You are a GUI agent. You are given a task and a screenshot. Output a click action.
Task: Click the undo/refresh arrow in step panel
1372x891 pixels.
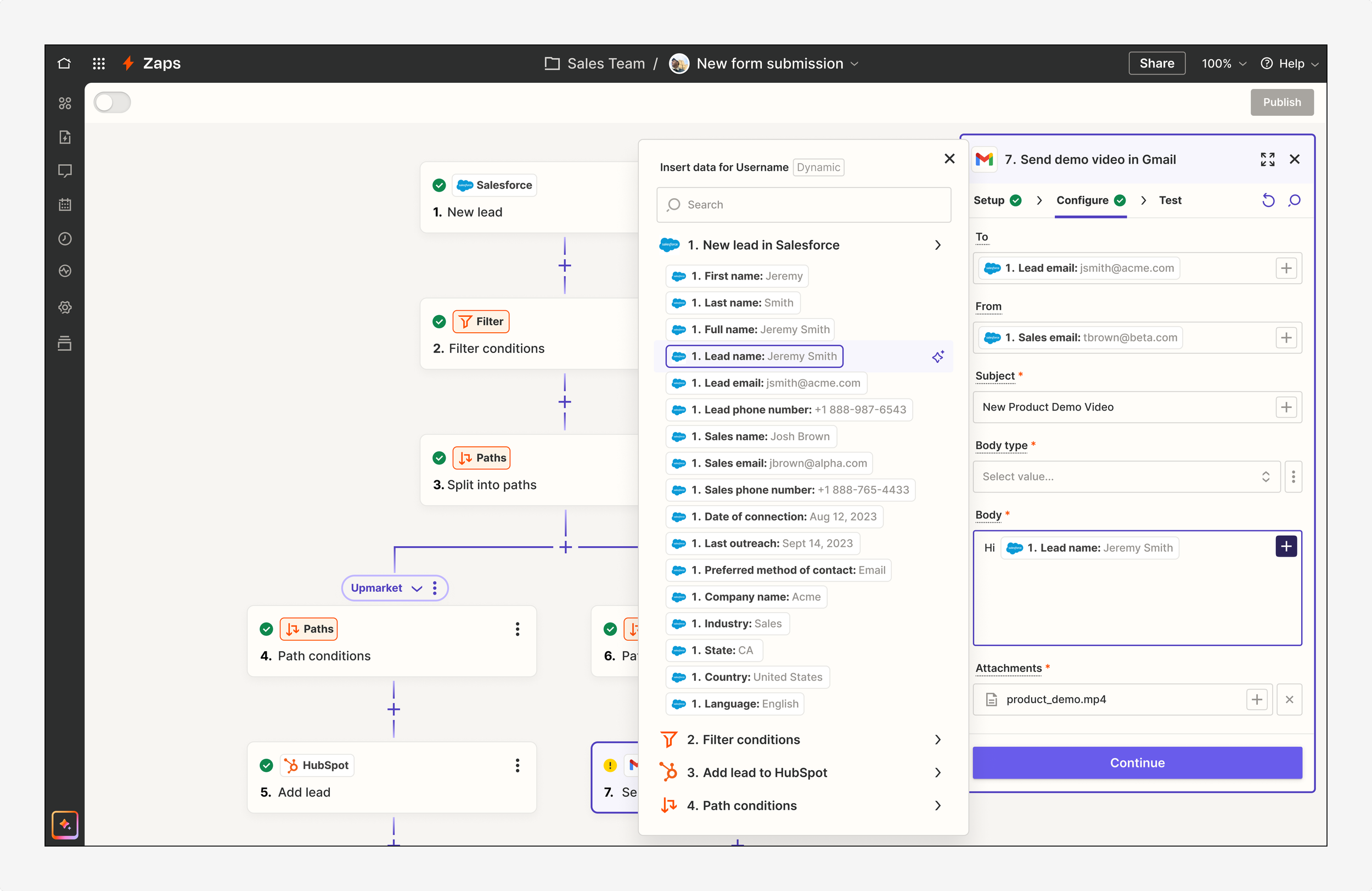1268,200
